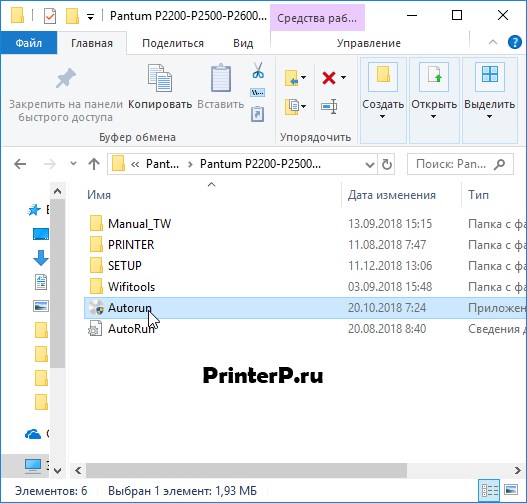527x503 pixels.
Task: Select the SETUP folder
Action: point(305,266)
